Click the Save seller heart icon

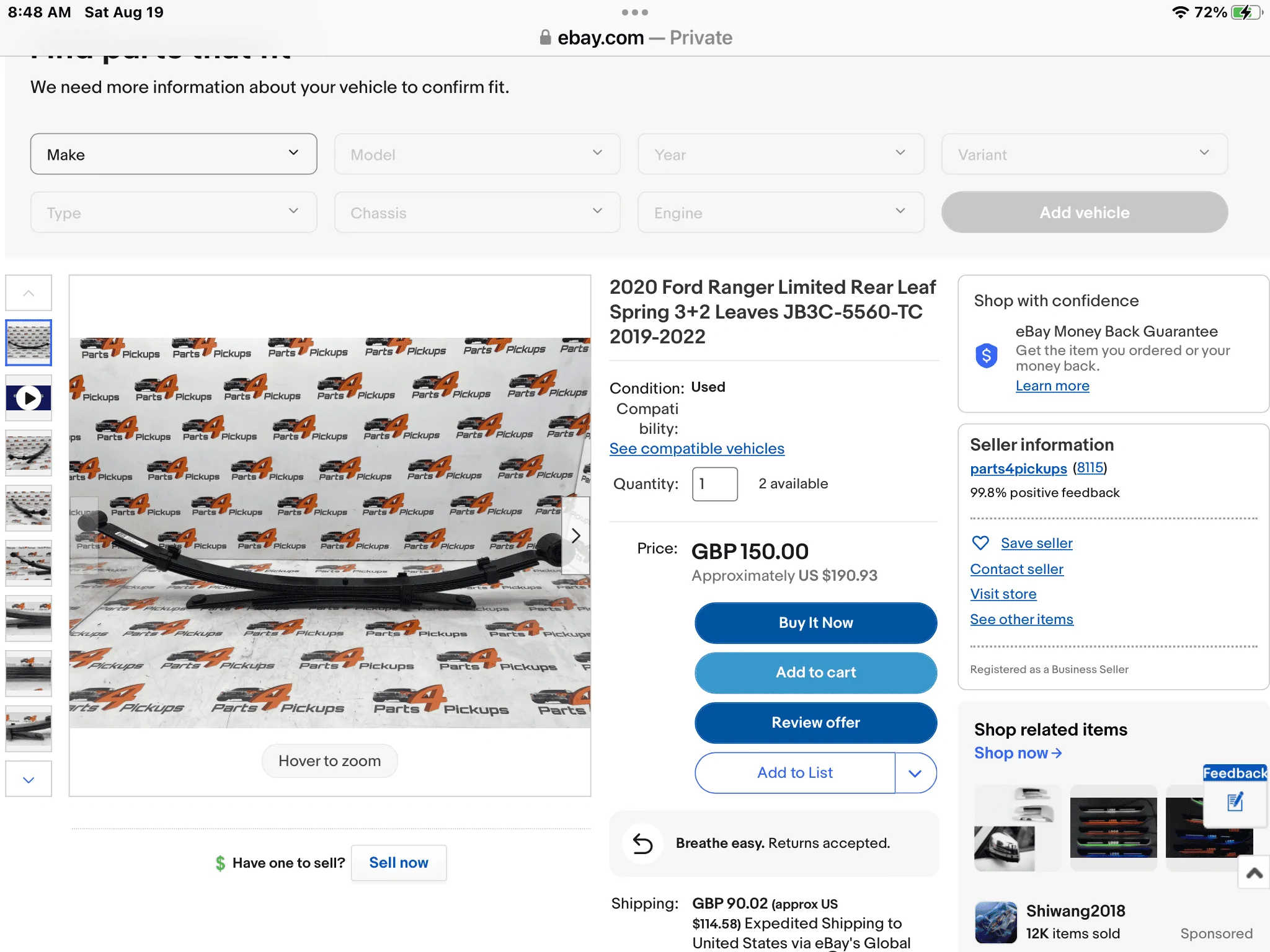(980, 543)
